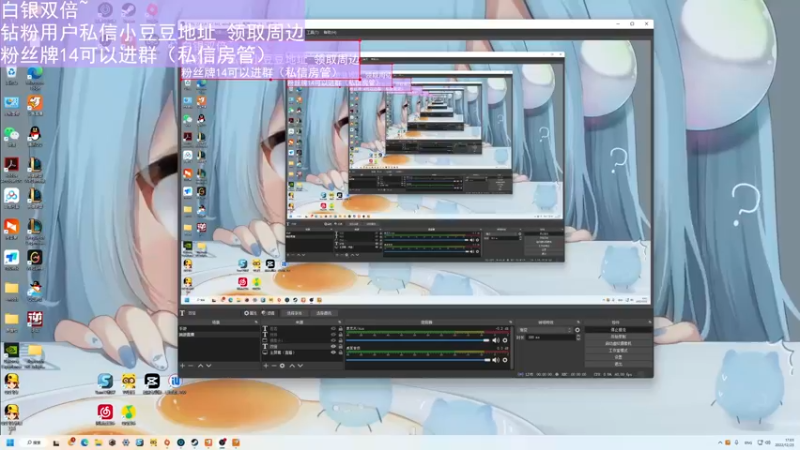Screen dimensions: 800x450
Task: Pop out the Audio Mixer dock header icon
Action: tap(511, 321)
